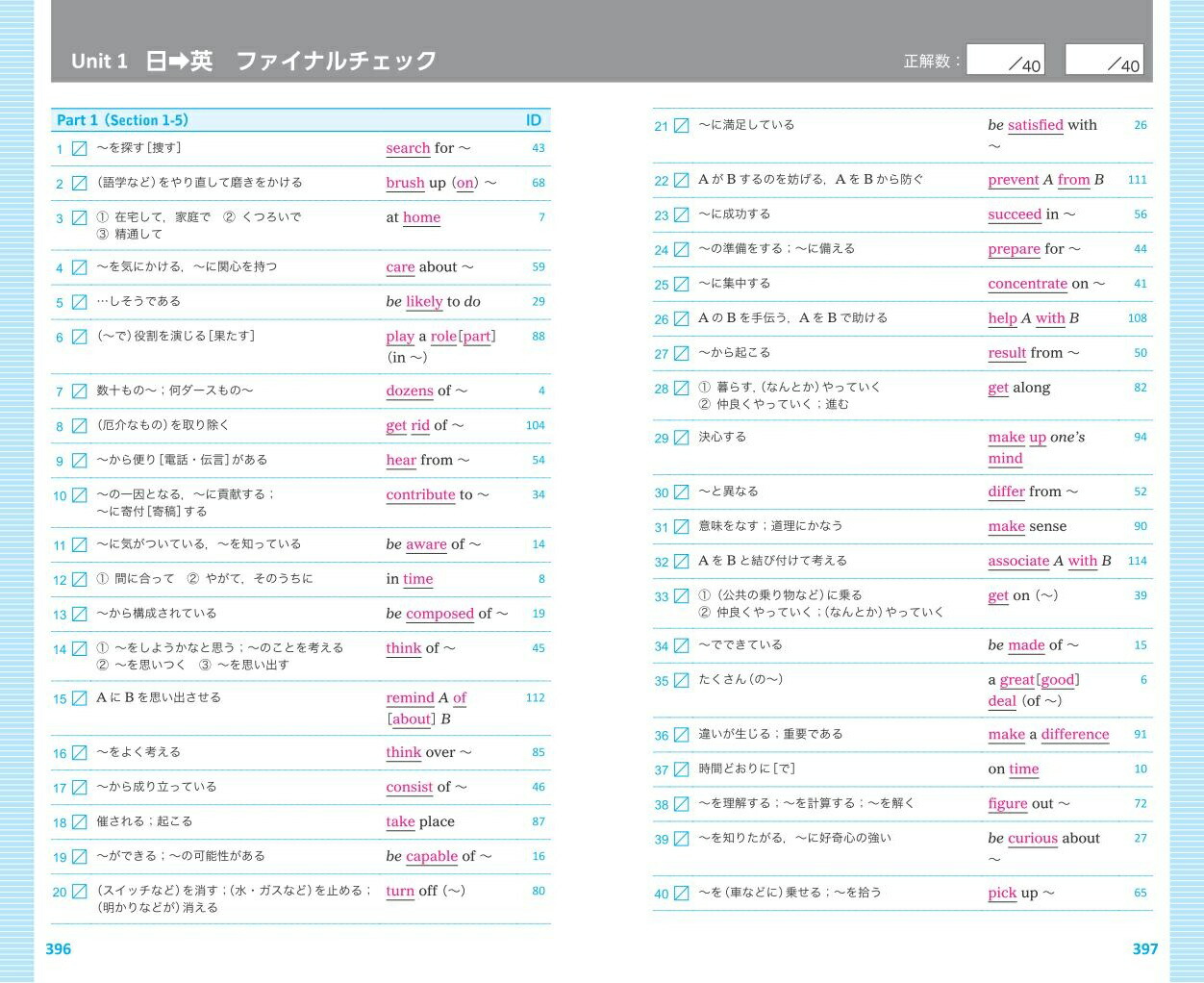Mark the checkbox for item 40
The width and height of the screenshot is (1204, 983).
(x=681, y=894)
